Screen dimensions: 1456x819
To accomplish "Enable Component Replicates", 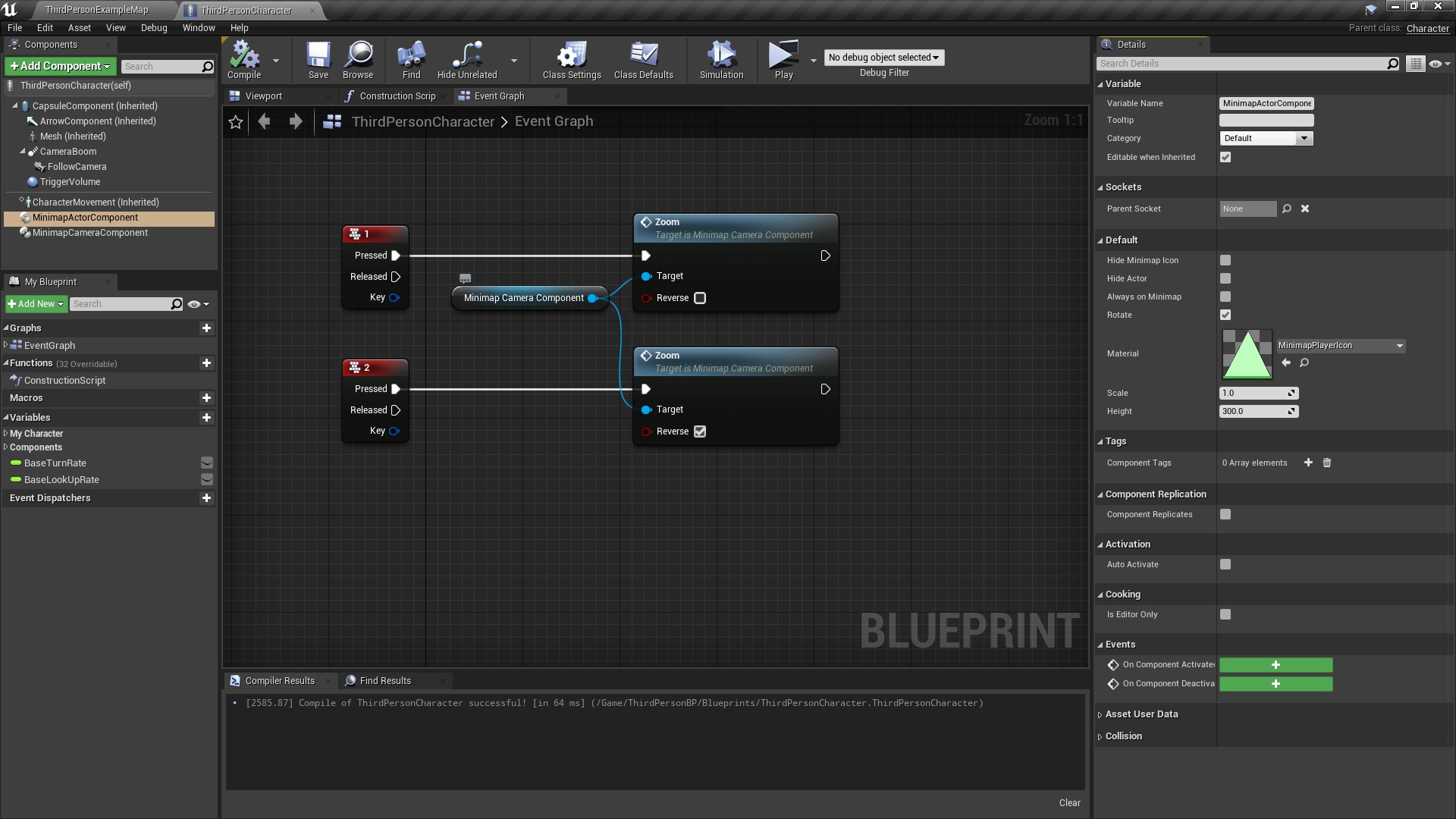I will click(x=1225, y=514).
